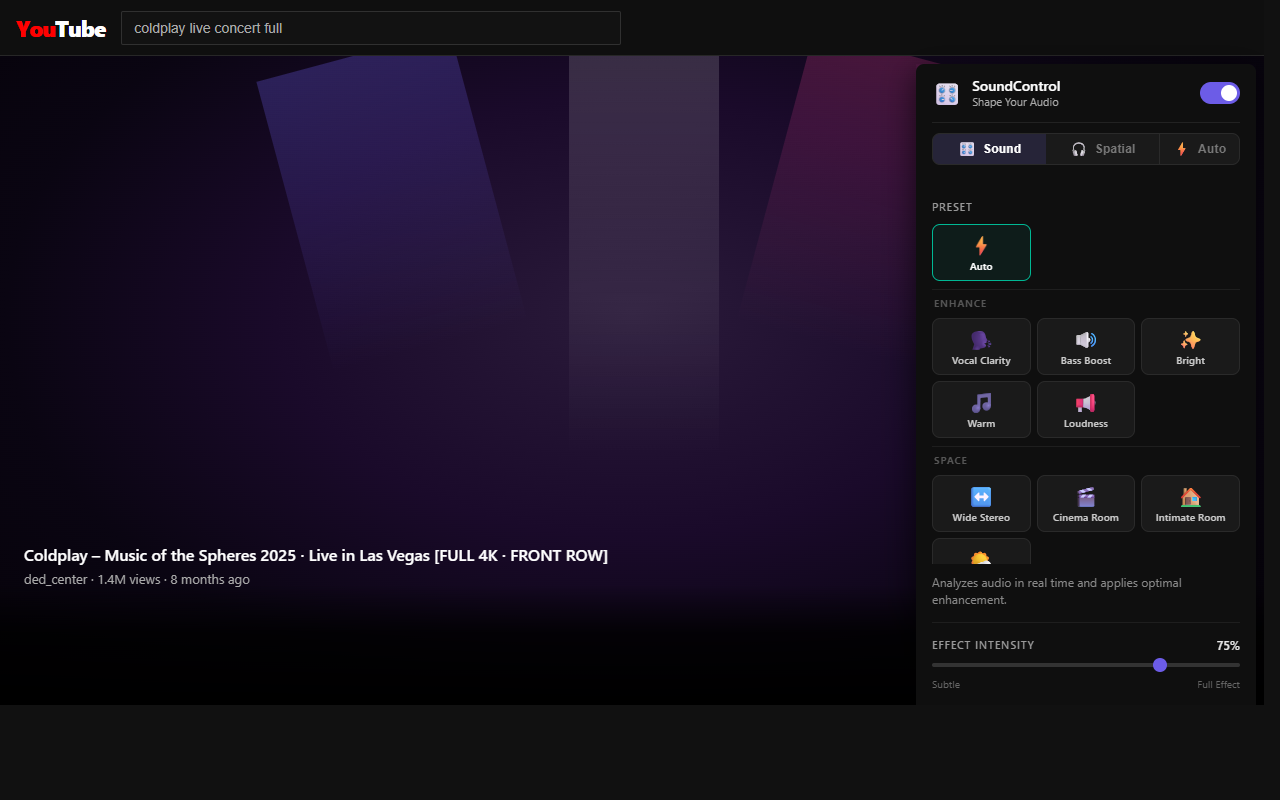The image size is (1280, 800).
Task: Click the 75% intensity value
Action: point(1228,646)
